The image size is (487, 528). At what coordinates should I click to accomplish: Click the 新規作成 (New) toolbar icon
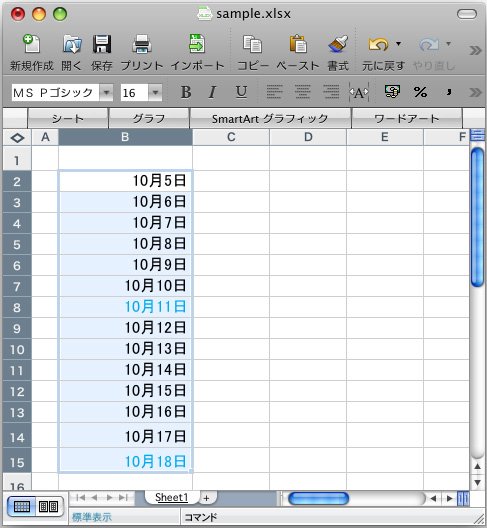coord(31,44)
